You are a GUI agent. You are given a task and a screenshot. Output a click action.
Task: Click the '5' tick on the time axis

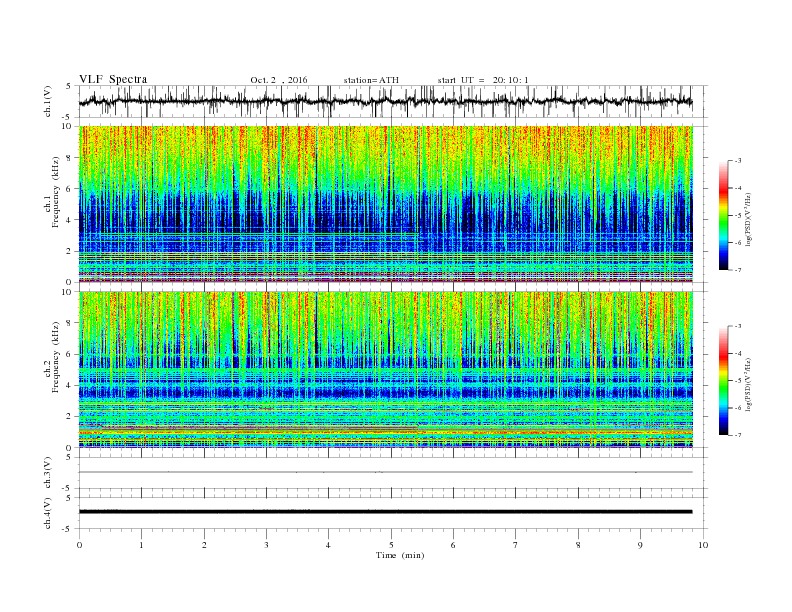click(x=391, y=545)
